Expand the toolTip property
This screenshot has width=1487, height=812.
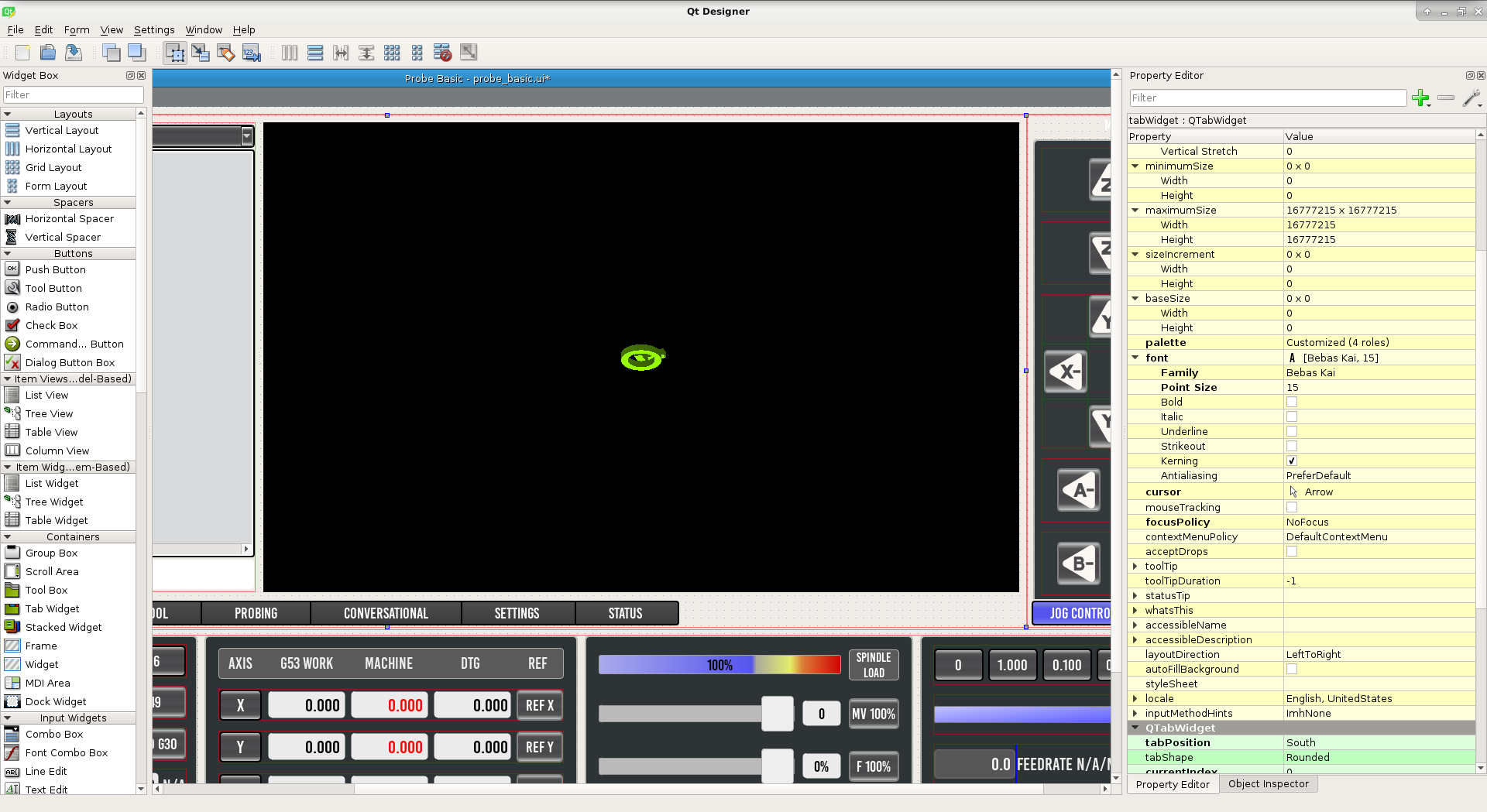(1135, 566)
